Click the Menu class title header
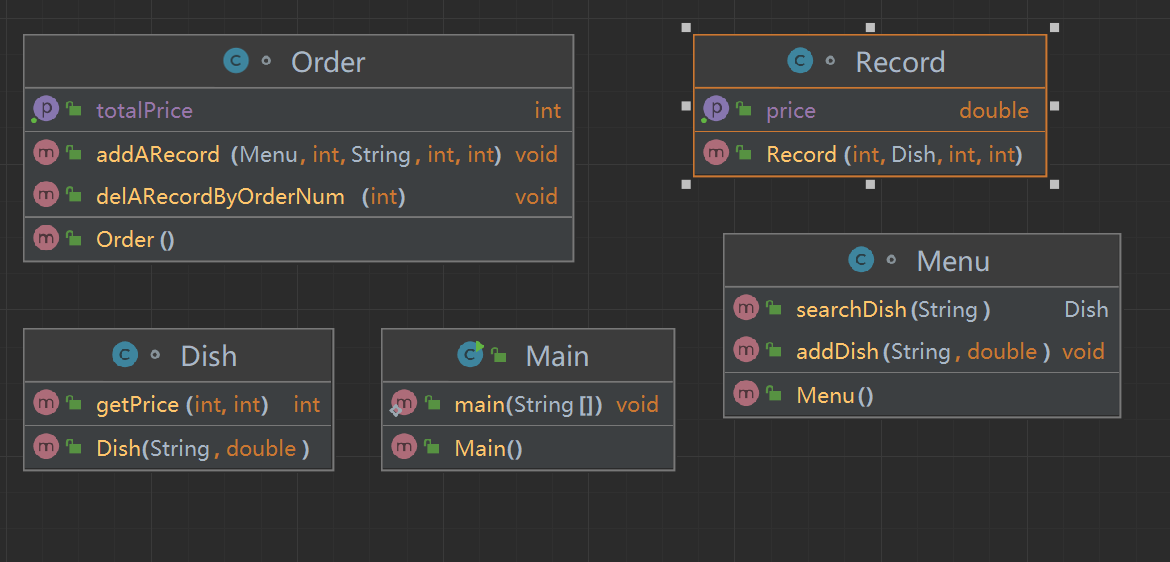The width and height of the screenshot is (1170, 562). click(x=952, y=261)
